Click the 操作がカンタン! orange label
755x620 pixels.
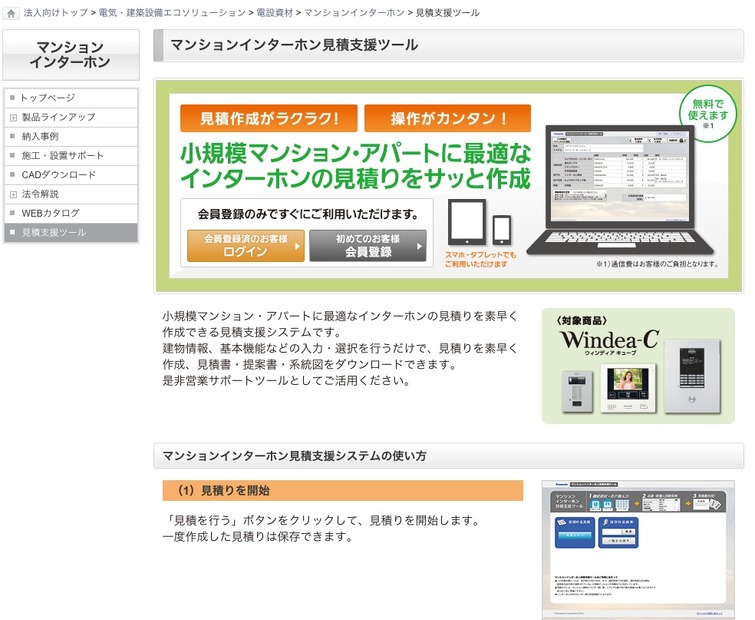(448, 118)
